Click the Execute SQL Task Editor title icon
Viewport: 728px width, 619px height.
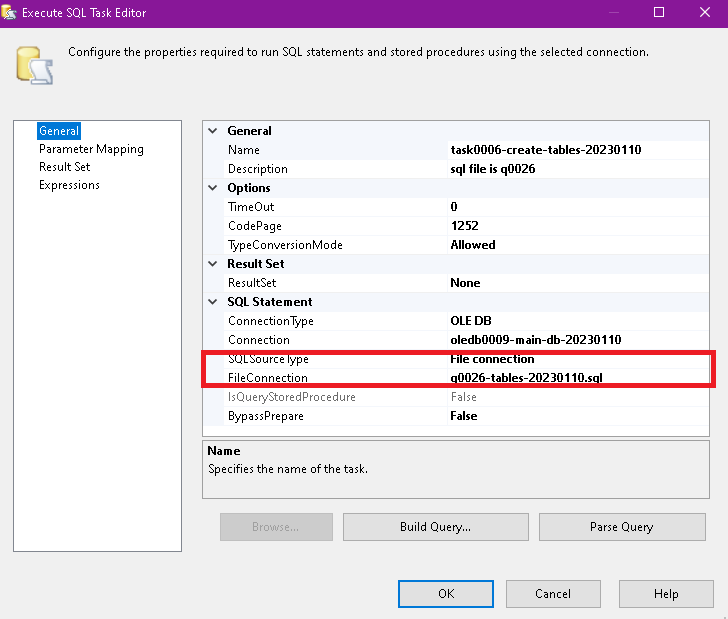coord(11,12)
